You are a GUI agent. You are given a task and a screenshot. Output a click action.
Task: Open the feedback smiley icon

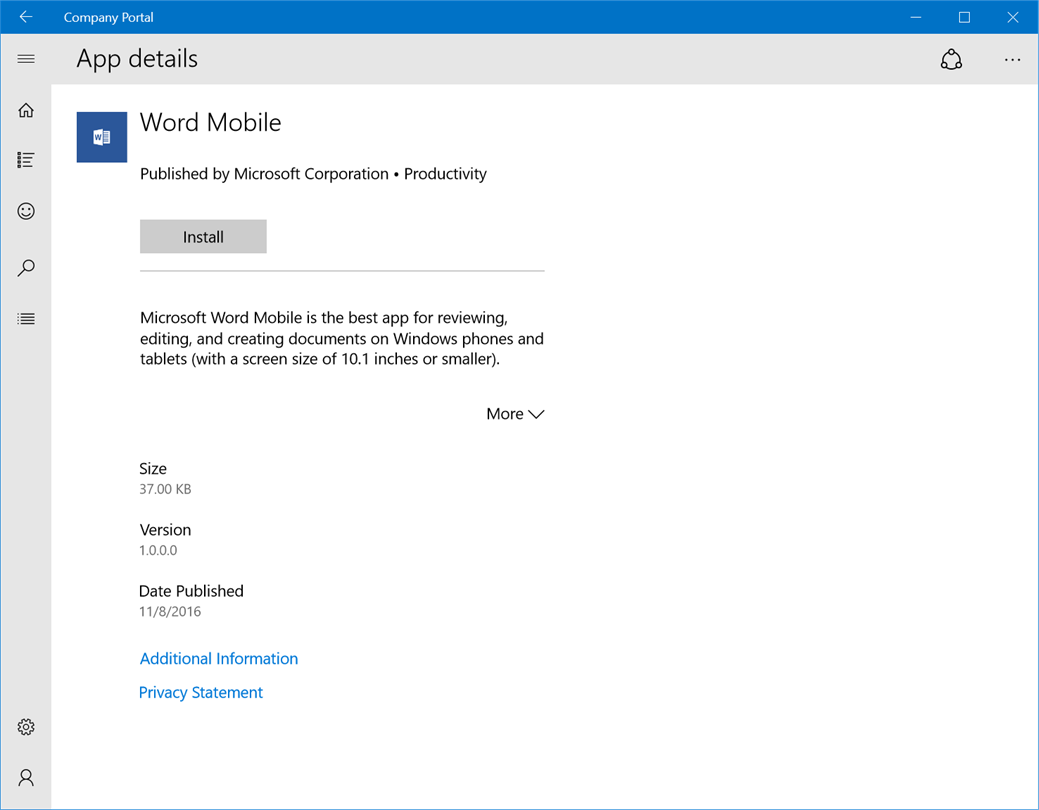[26, 211]
